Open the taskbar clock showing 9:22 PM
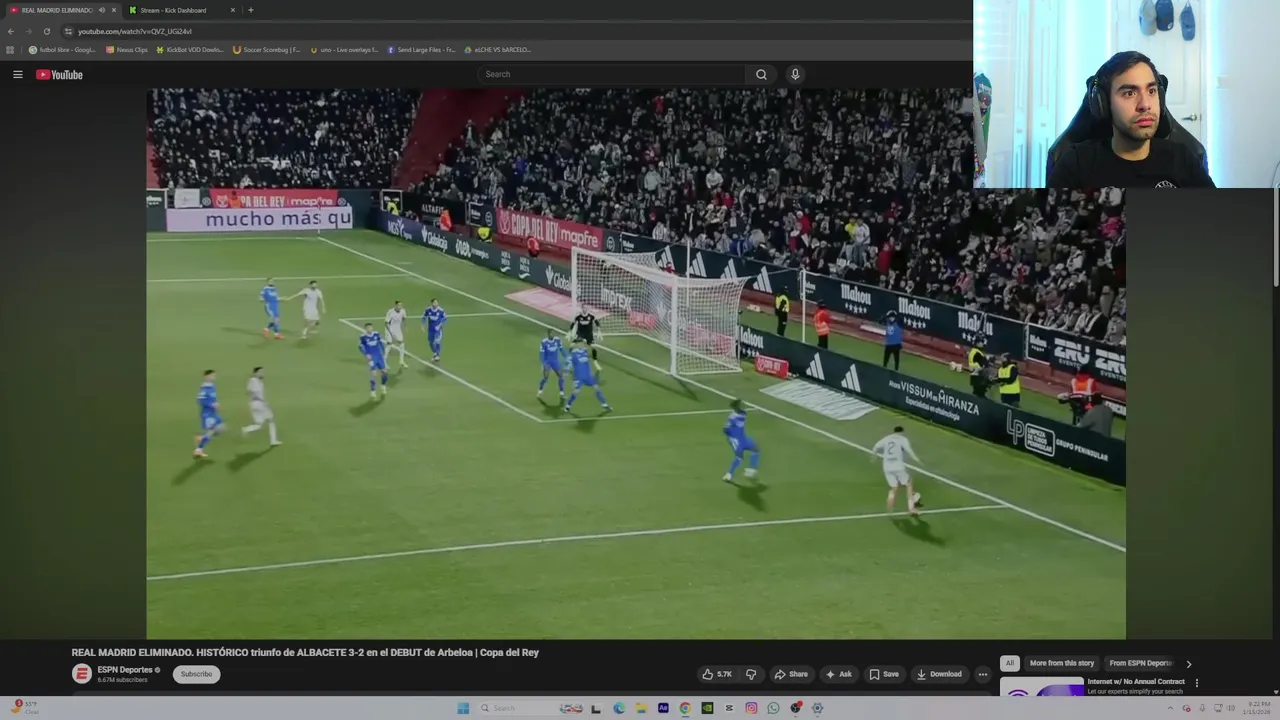 [x=1259, y=708]
